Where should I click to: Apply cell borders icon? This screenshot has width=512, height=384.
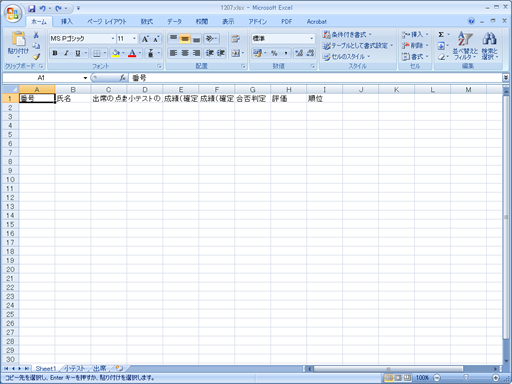click(96, 53)
